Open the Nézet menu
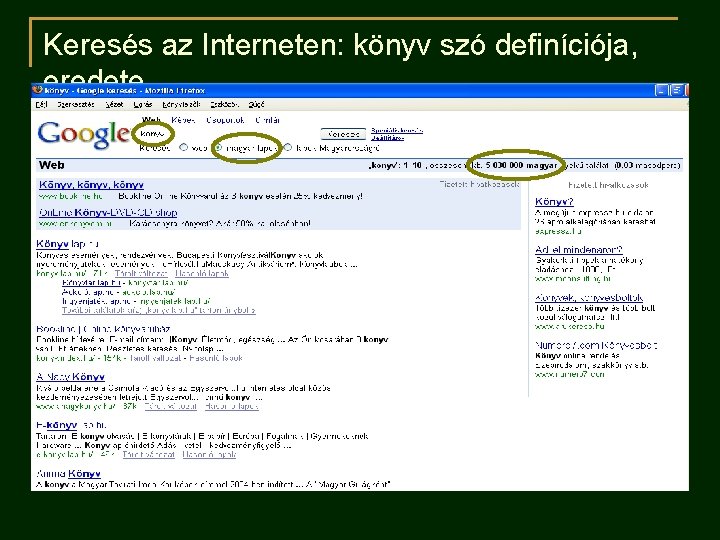720x540 pixels. coord(114,105)
